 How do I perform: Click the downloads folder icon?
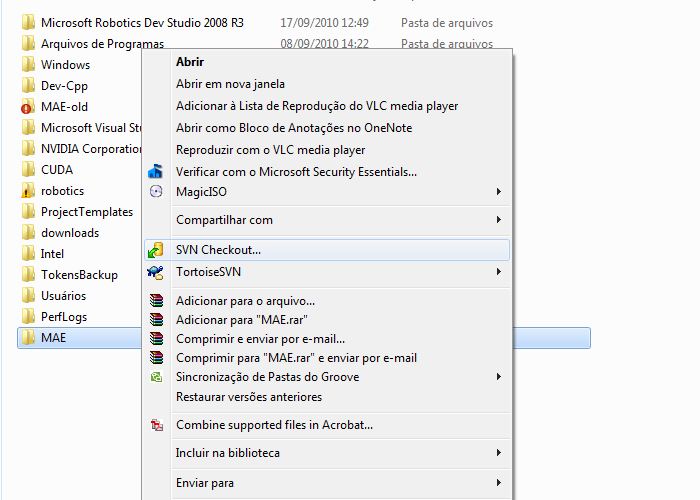click(28, 232)
